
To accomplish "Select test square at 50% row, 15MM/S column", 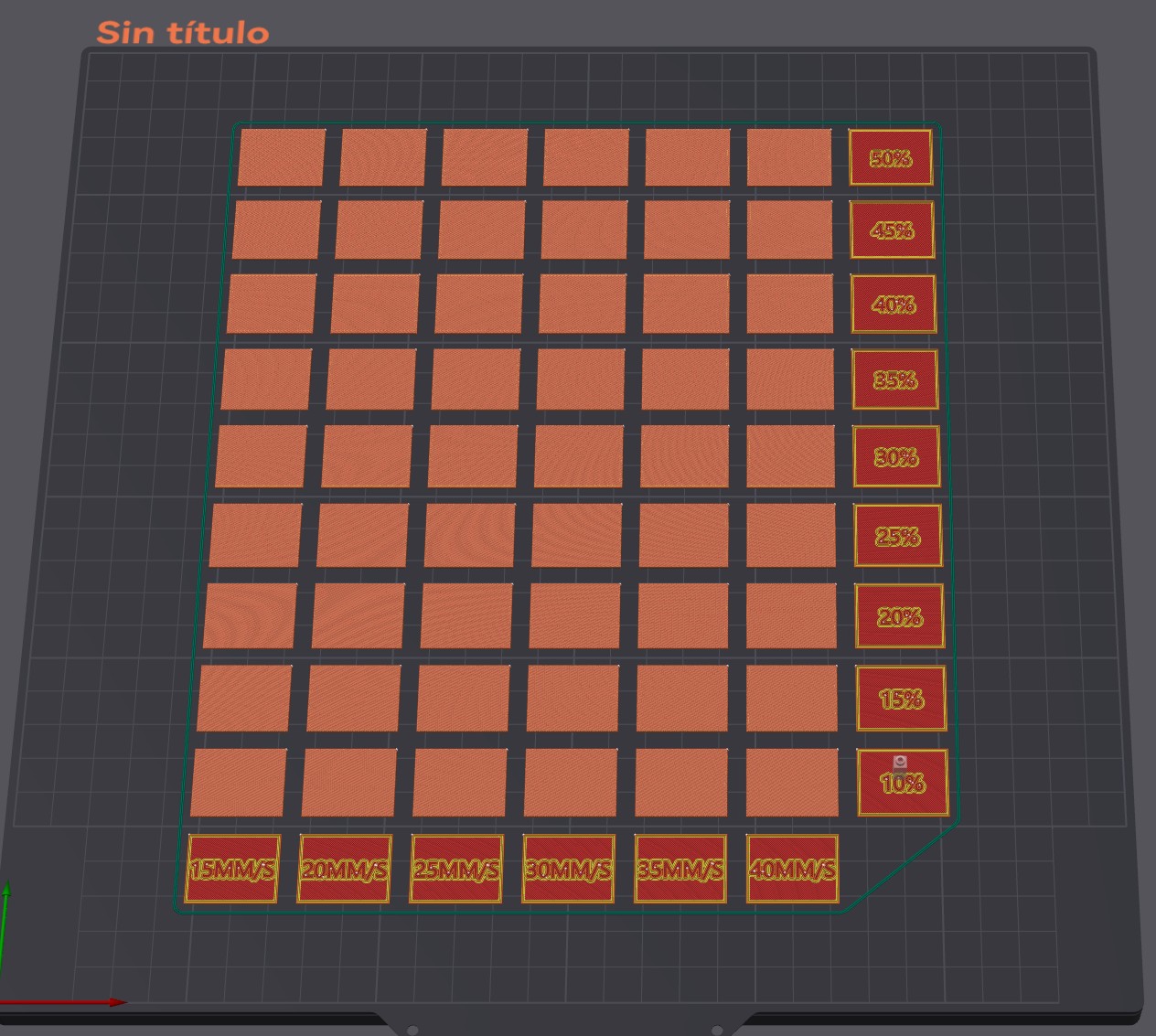I will click(282, 157).
